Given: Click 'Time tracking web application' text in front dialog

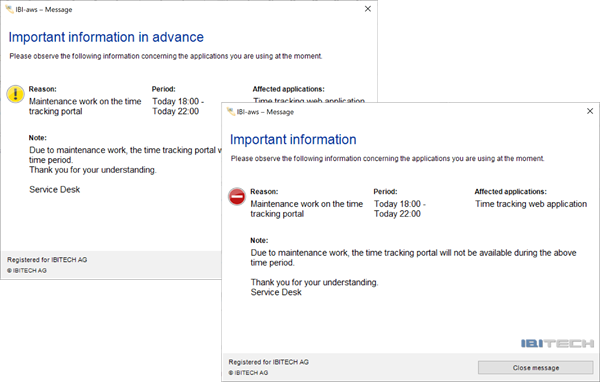Looking at the screenshot, I should (531, 204).
